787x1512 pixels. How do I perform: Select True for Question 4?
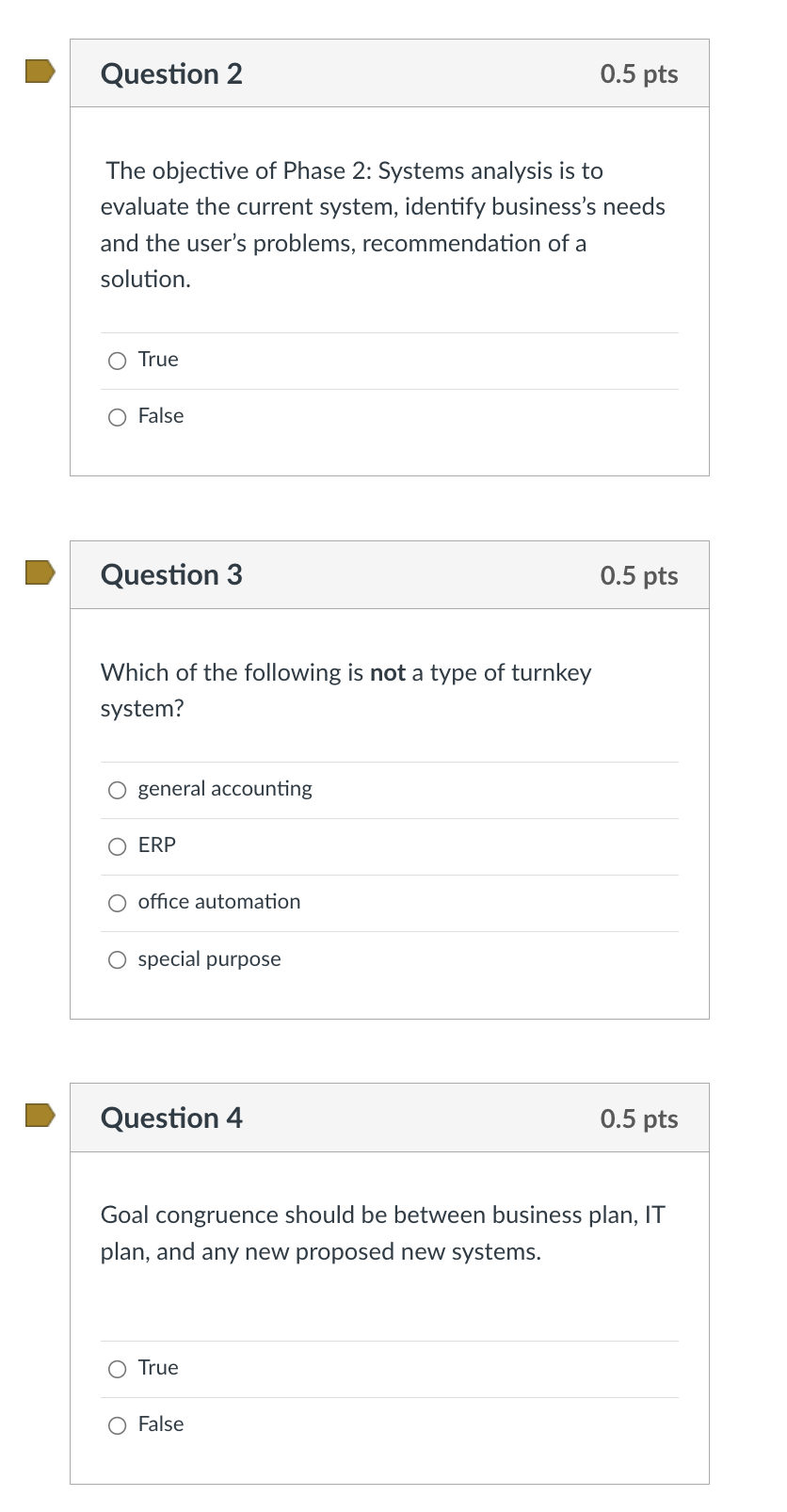[x=117, y=1369]
